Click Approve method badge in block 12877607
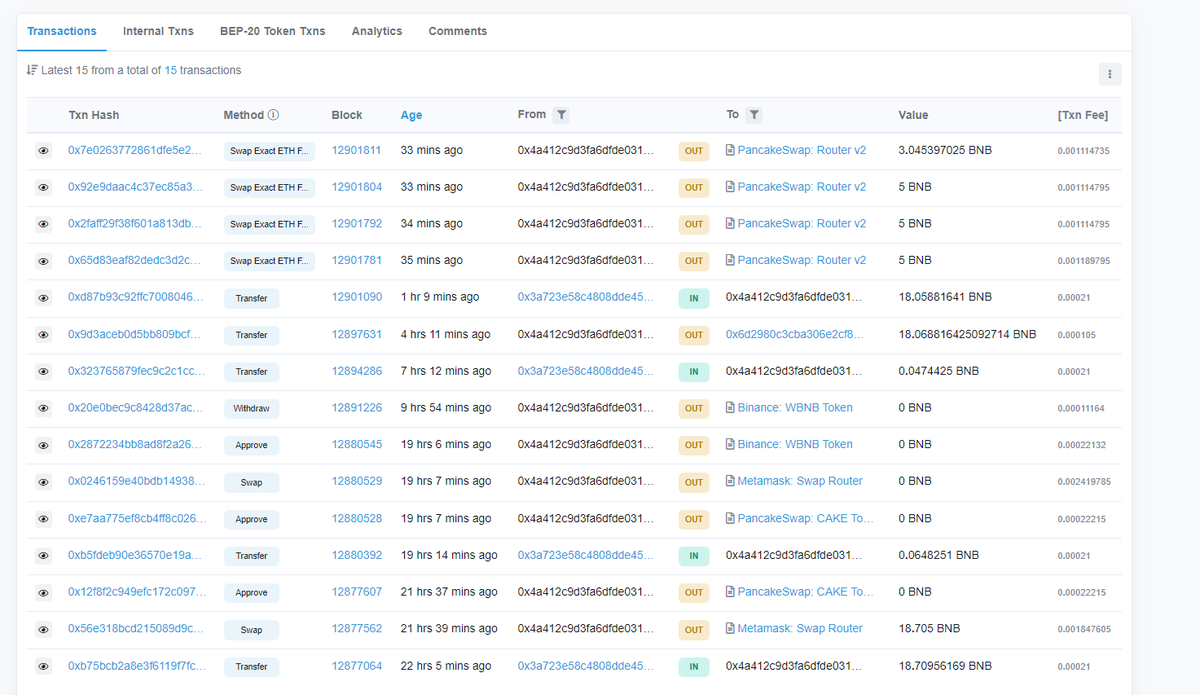Viewport: 1200px width, 695px height. (251, 592)
